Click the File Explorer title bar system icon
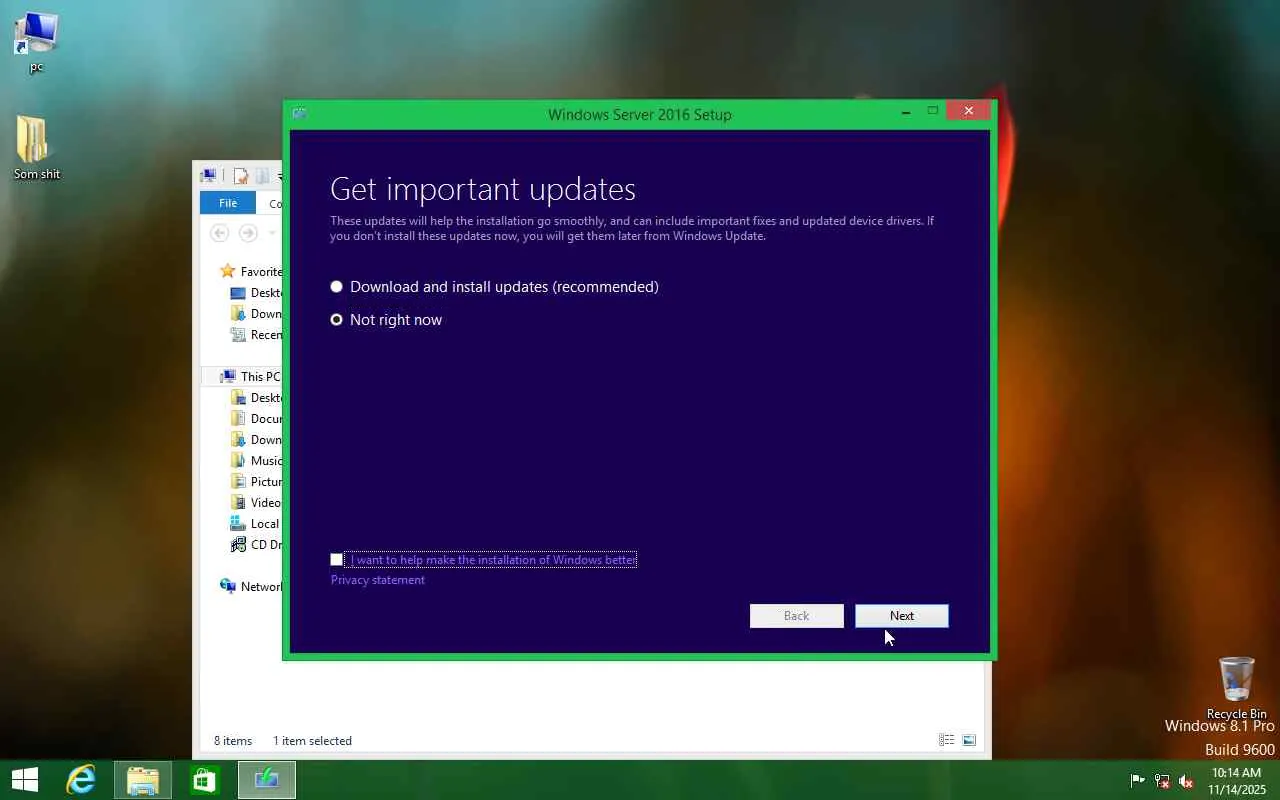Viewport: 1280px width, 800px height. click(x=208, y=176)
